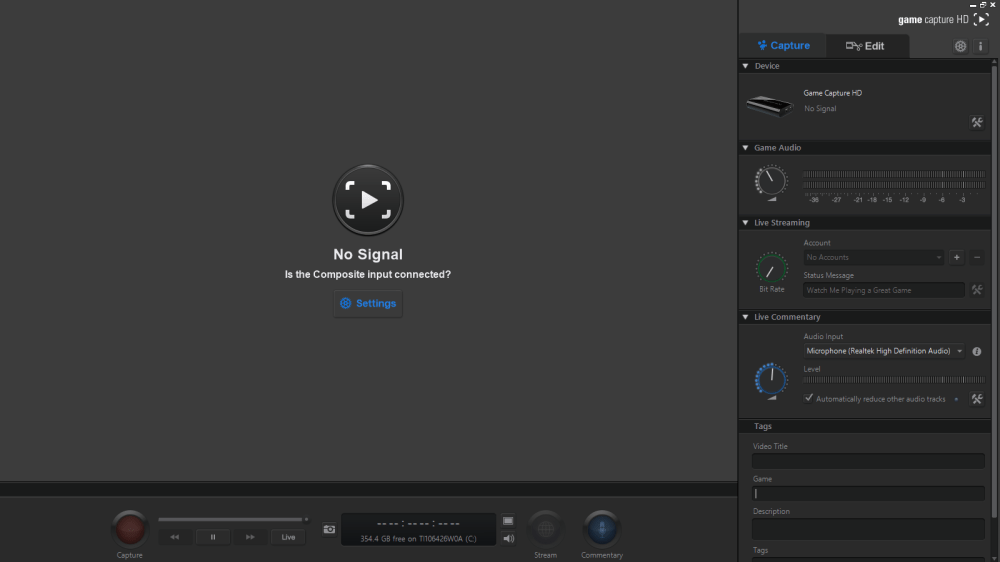Click the Video Title input field
The height and width of the screenshot is (562, 1000).
point(868,461)
